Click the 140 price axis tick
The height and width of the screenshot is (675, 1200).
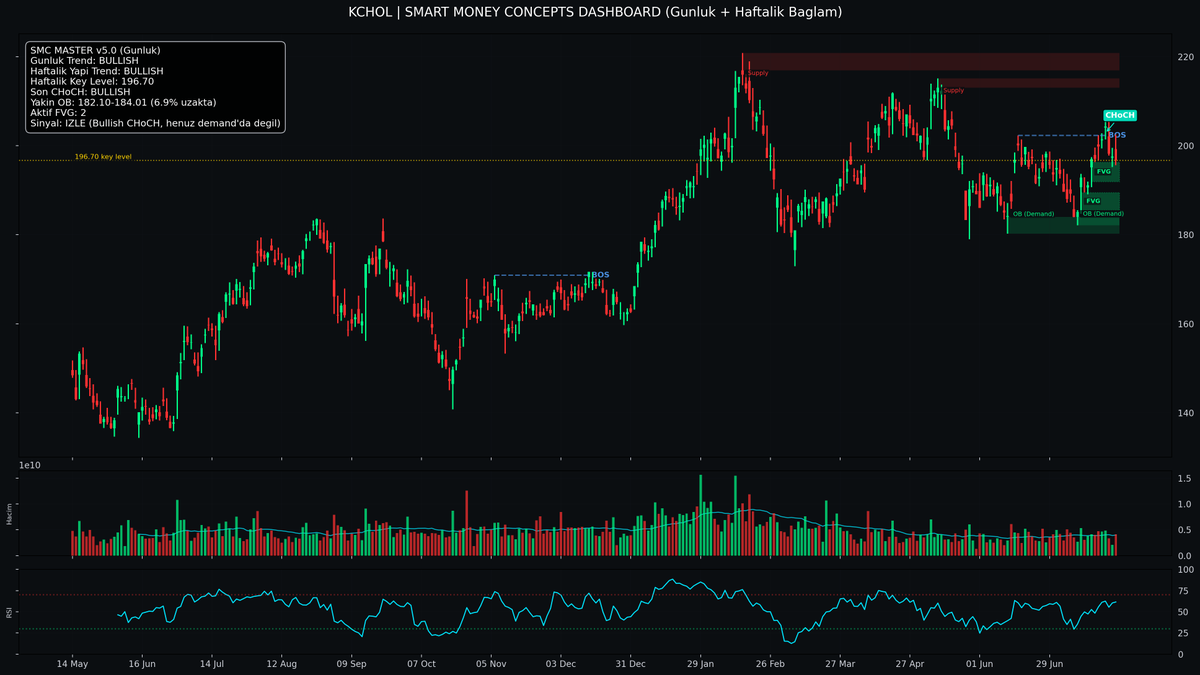click(x=1186, y=413)
